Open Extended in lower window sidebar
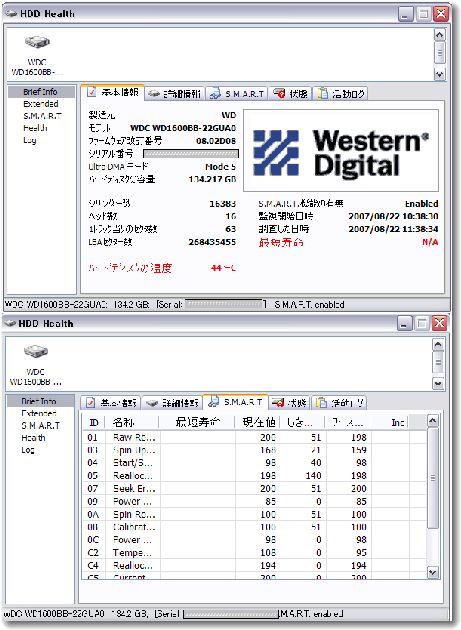461x630 pixels. pyautogui.click(x=39, y=413)
